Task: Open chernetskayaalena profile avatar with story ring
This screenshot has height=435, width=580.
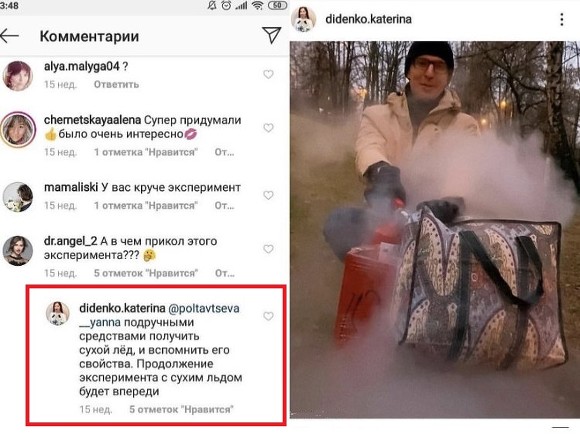Action: pos(18,130)
